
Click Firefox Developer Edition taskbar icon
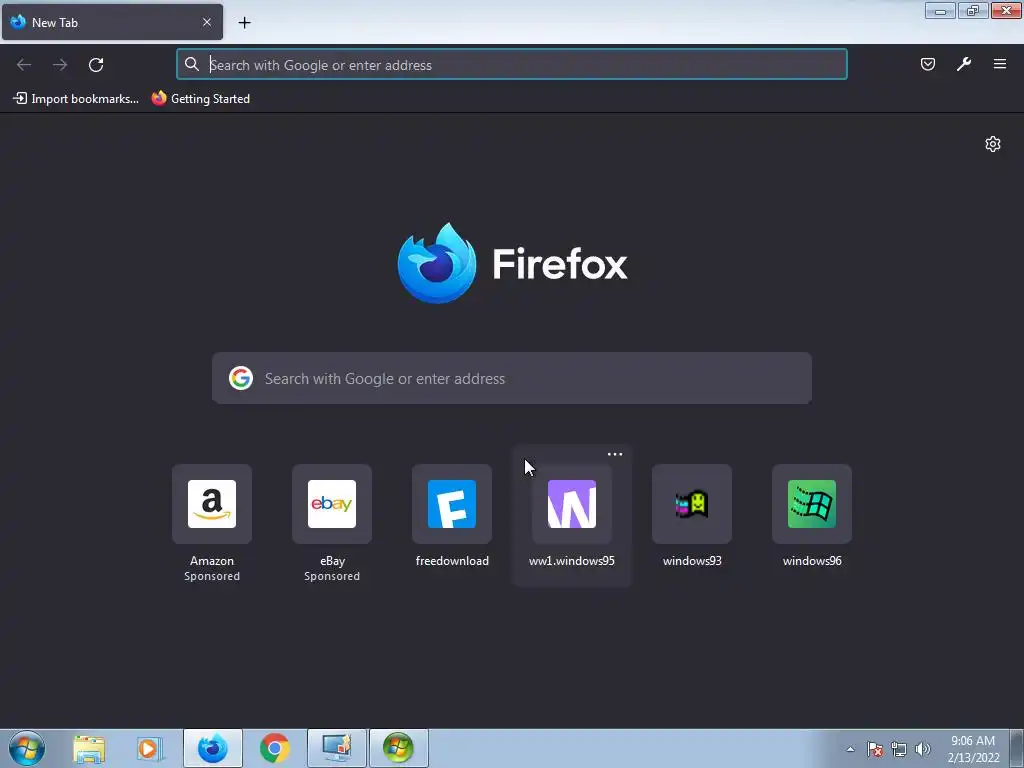tap(213, 748)
